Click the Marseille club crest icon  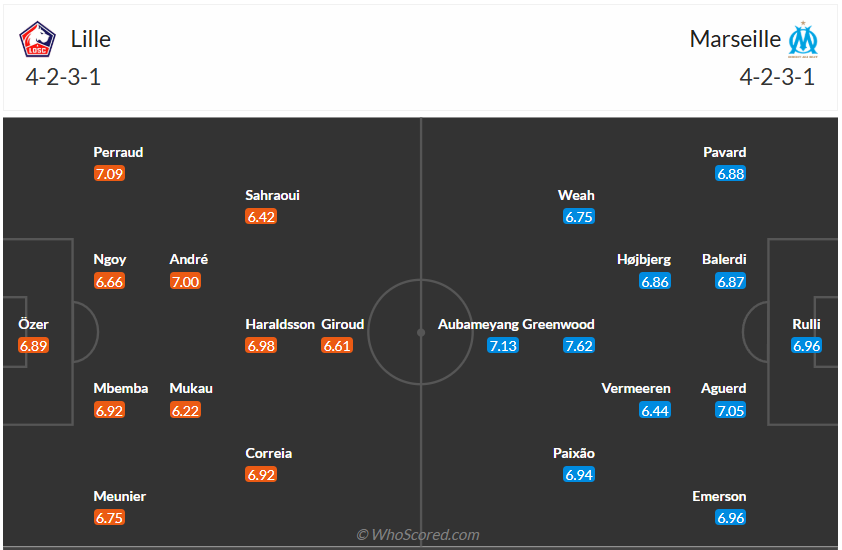(x=803, y=40)
